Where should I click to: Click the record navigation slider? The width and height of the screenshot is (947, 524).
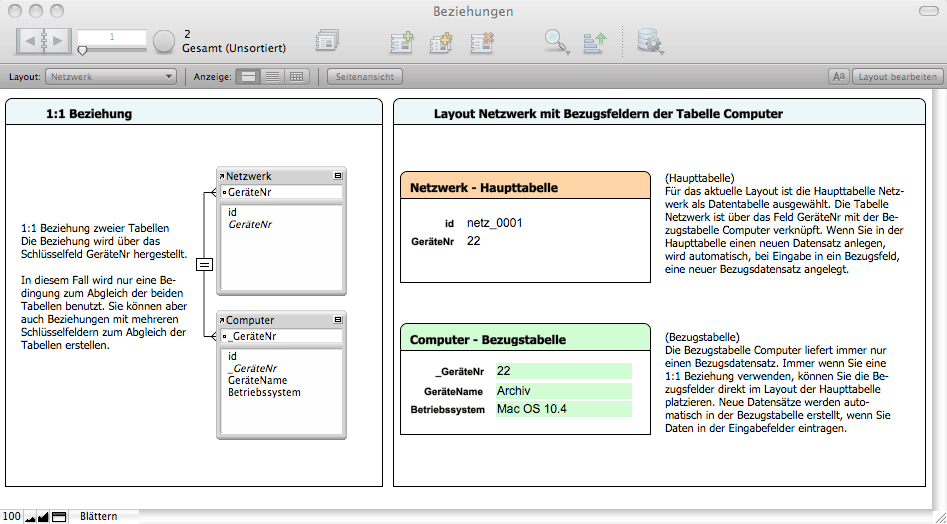(x=82, y=49)
